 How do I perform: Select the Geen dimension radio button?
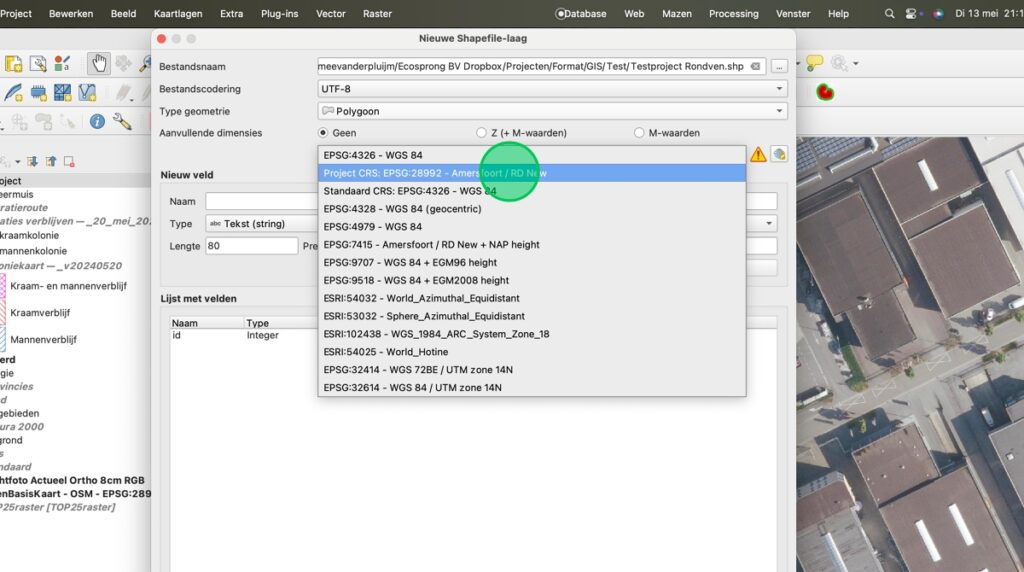point(323,133)
